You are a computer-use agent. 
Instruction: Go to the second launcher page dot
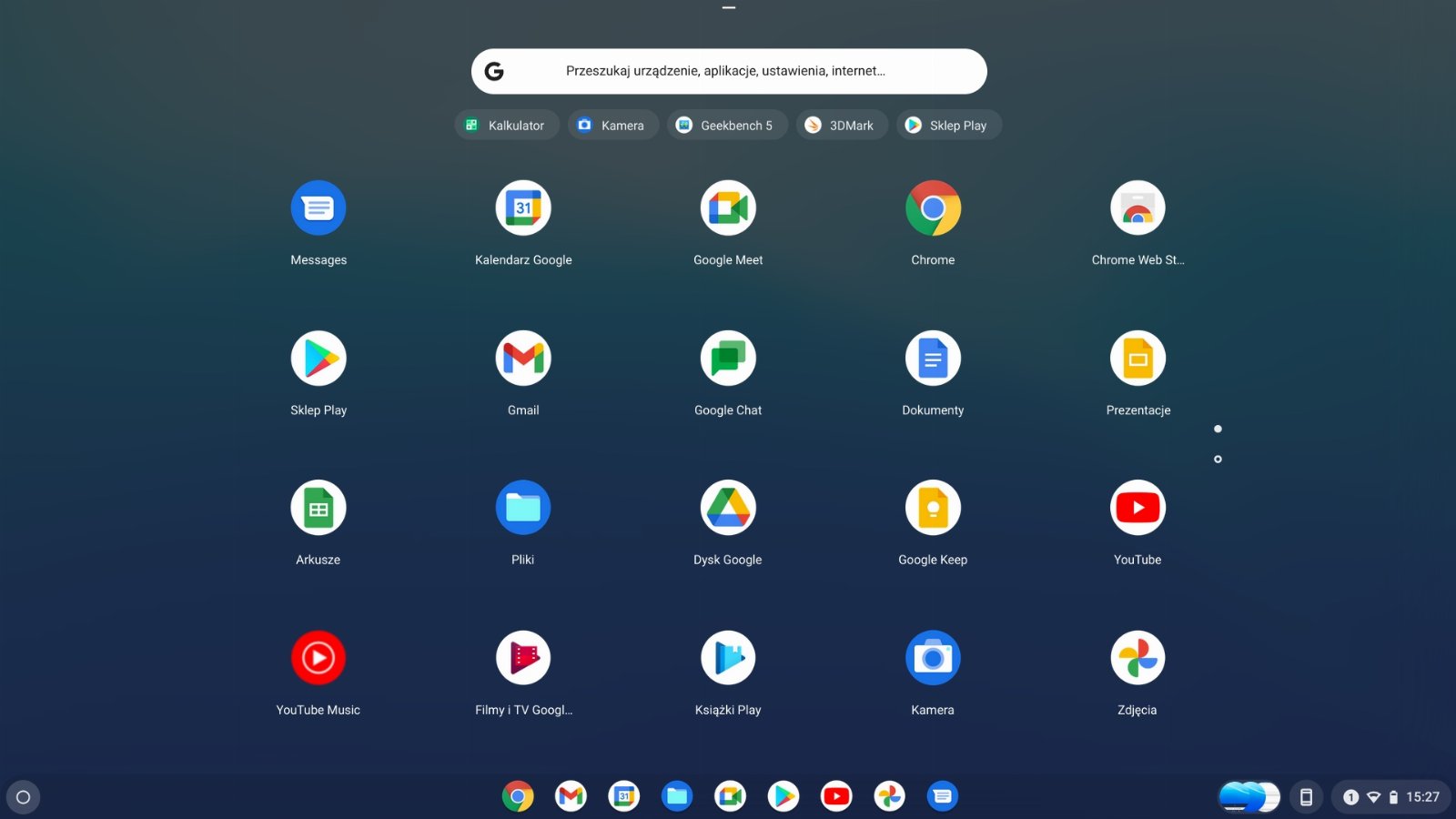[x=1218, y=460]
